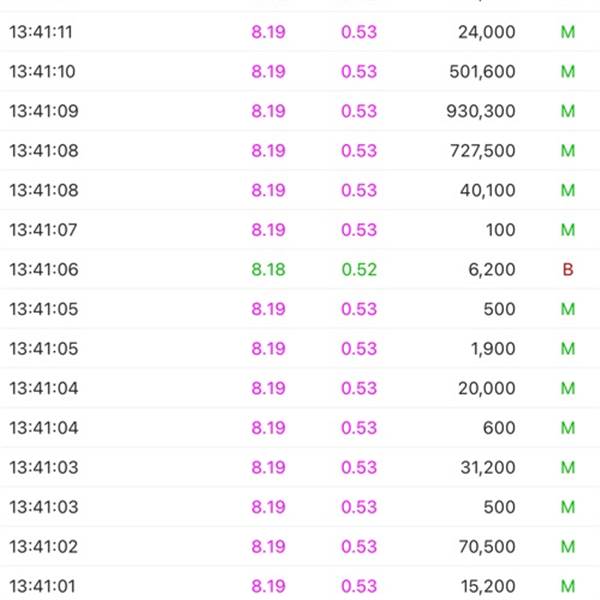
Task: Select the 6,200 volume cell
Action: point(493,269)
